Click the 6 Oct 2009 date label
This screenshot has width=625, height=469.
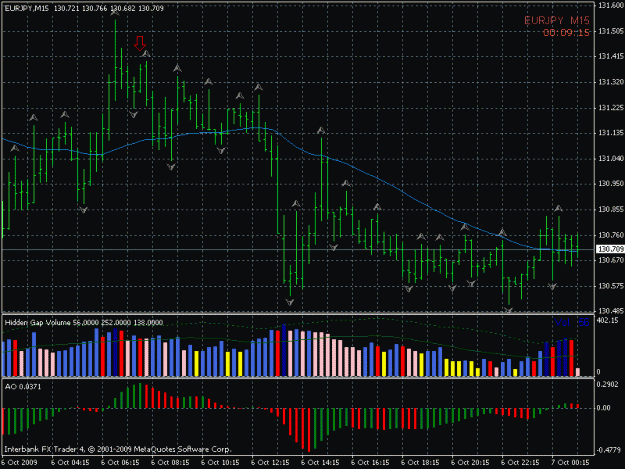click(19, 463)
